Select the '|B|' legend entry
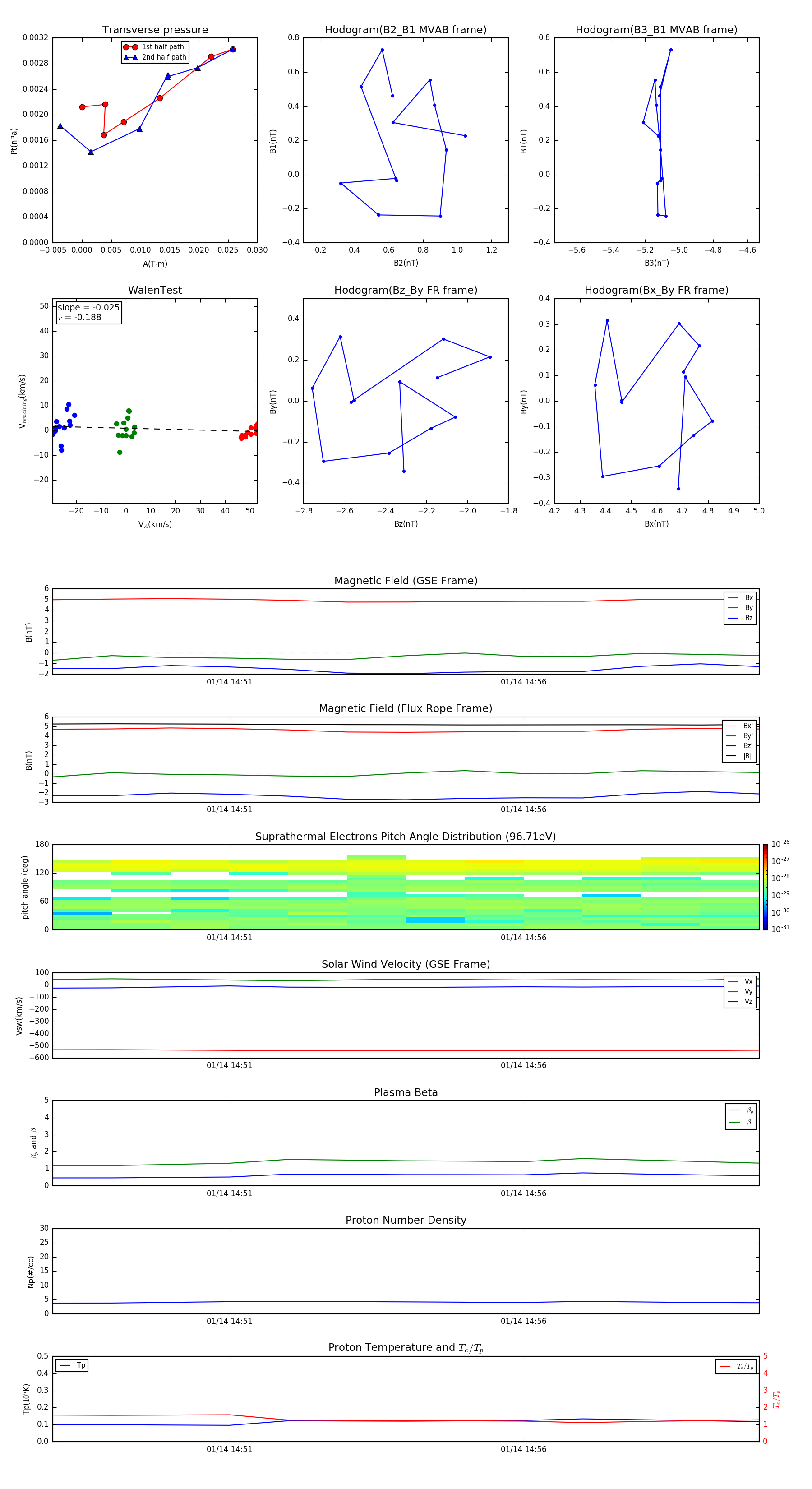This screenshot has width=812, height=1489. (740, 756)
